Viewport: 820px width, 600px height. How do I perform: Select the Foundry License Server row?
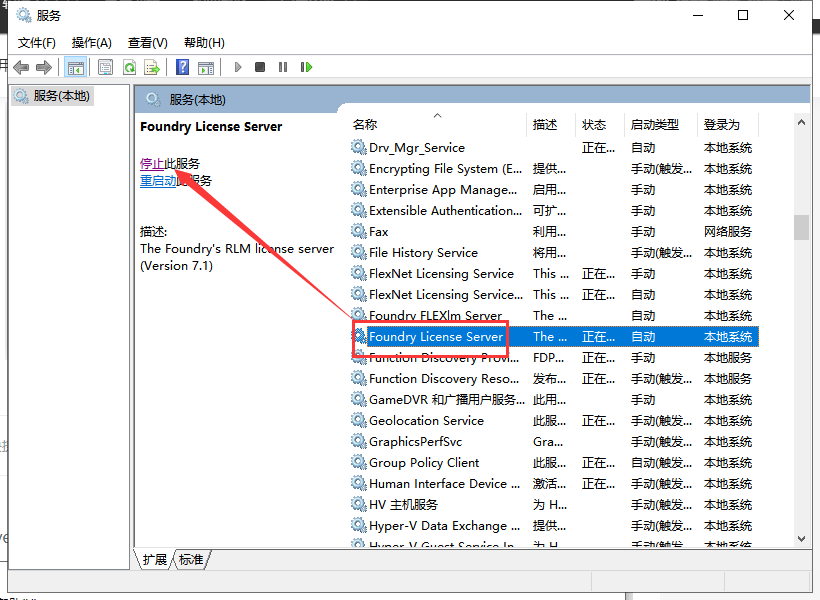tap(554, 336)
